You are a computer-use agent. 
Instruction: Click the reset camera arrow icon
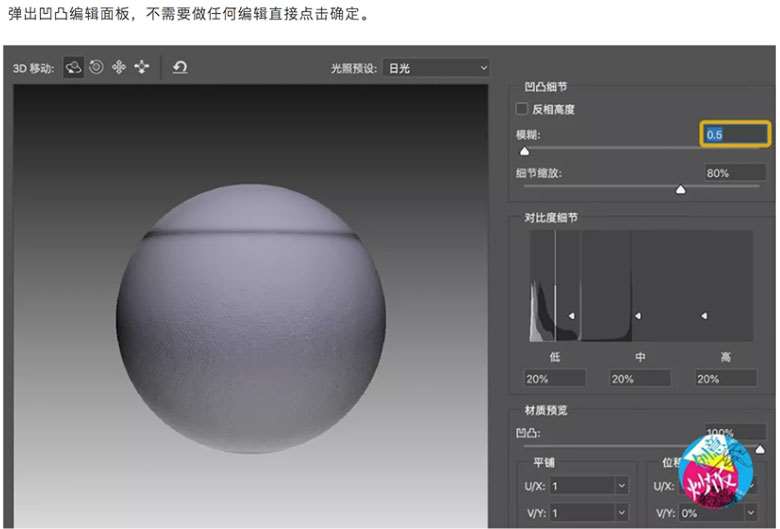(x=180, y=67)
